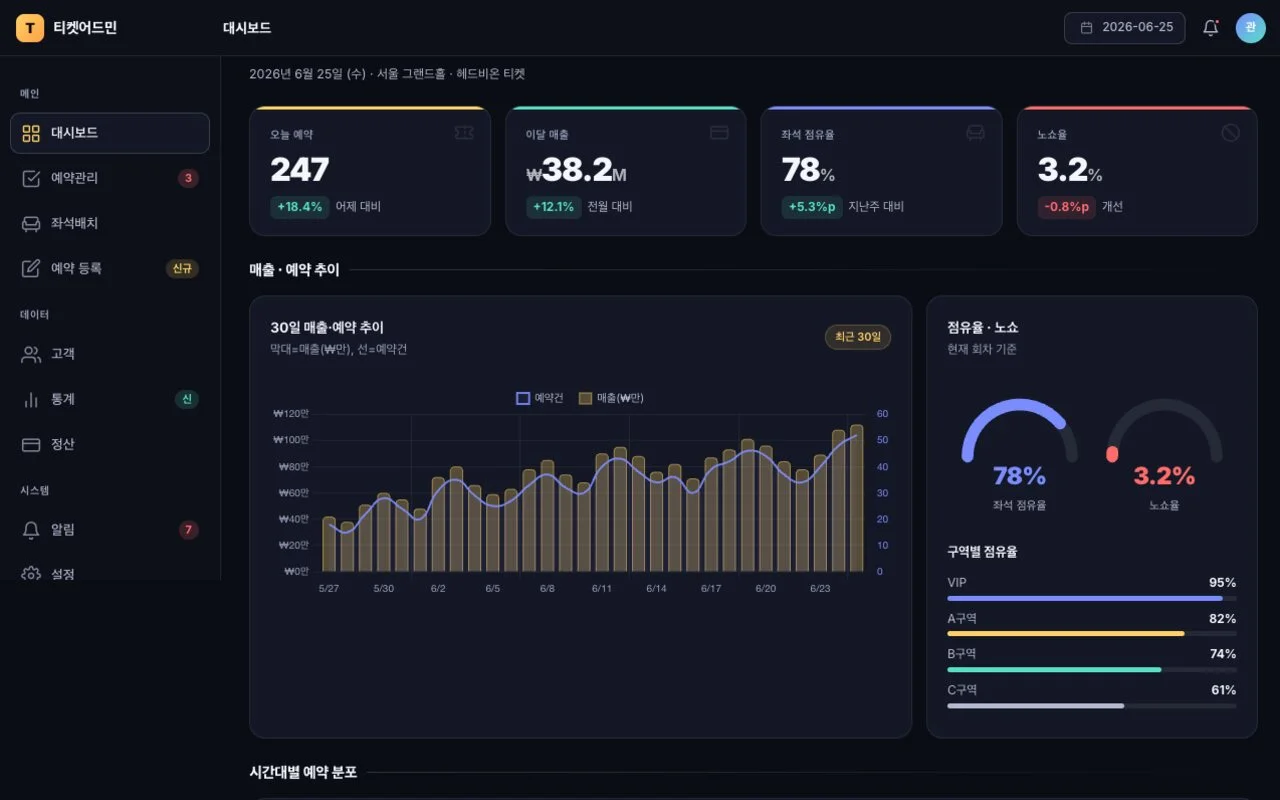Click the 74% B구역 value
Image resolution: width=1280 pixels, height=800 pixels.
1222,654
